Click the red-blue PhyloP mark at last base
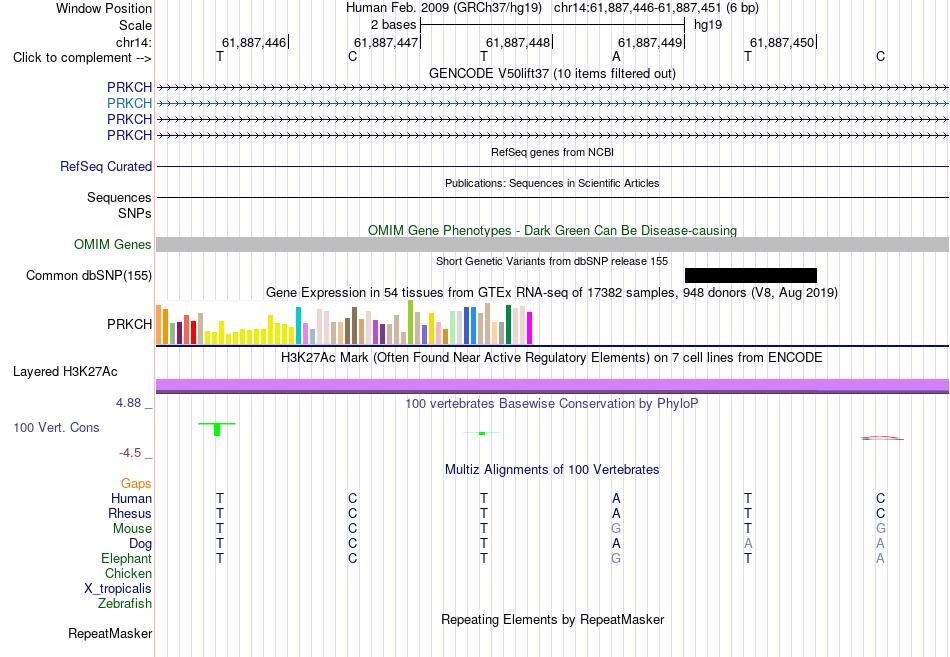950x657 pixels. pyautogui.click(x=882, y=438)
